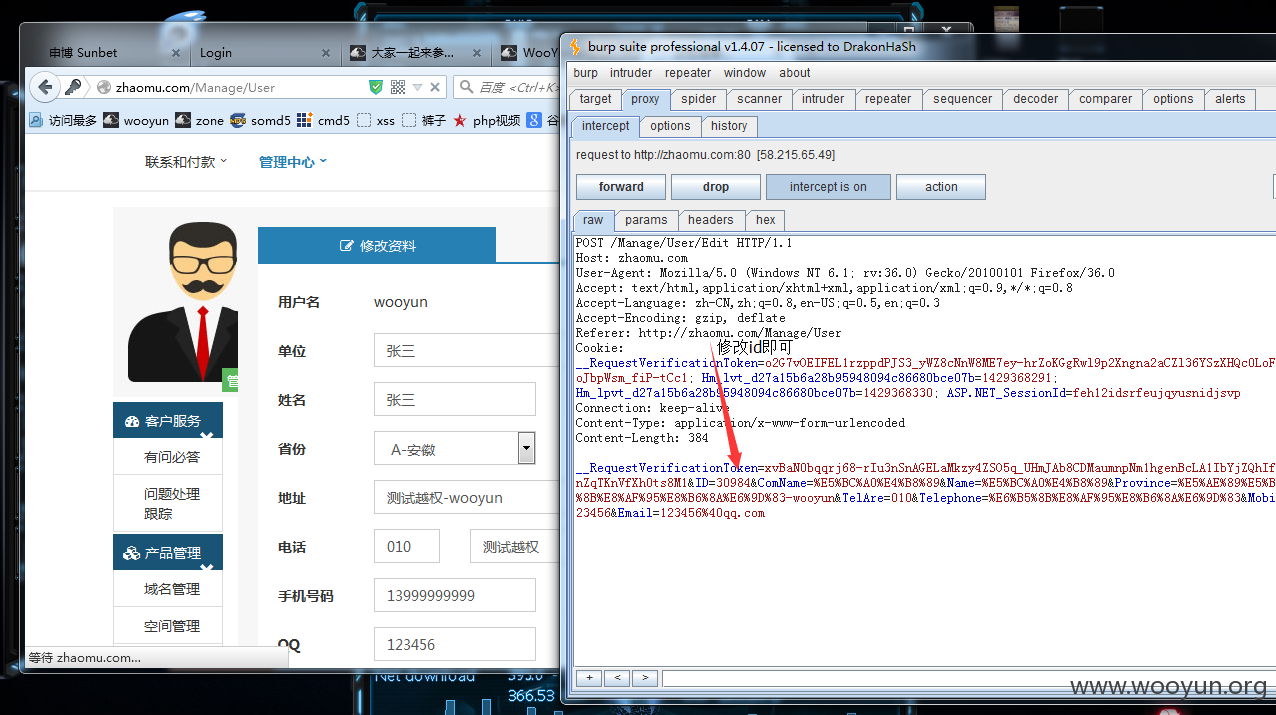
Task: Close the 大家一起来参 tab
Action: click(479, 53)
